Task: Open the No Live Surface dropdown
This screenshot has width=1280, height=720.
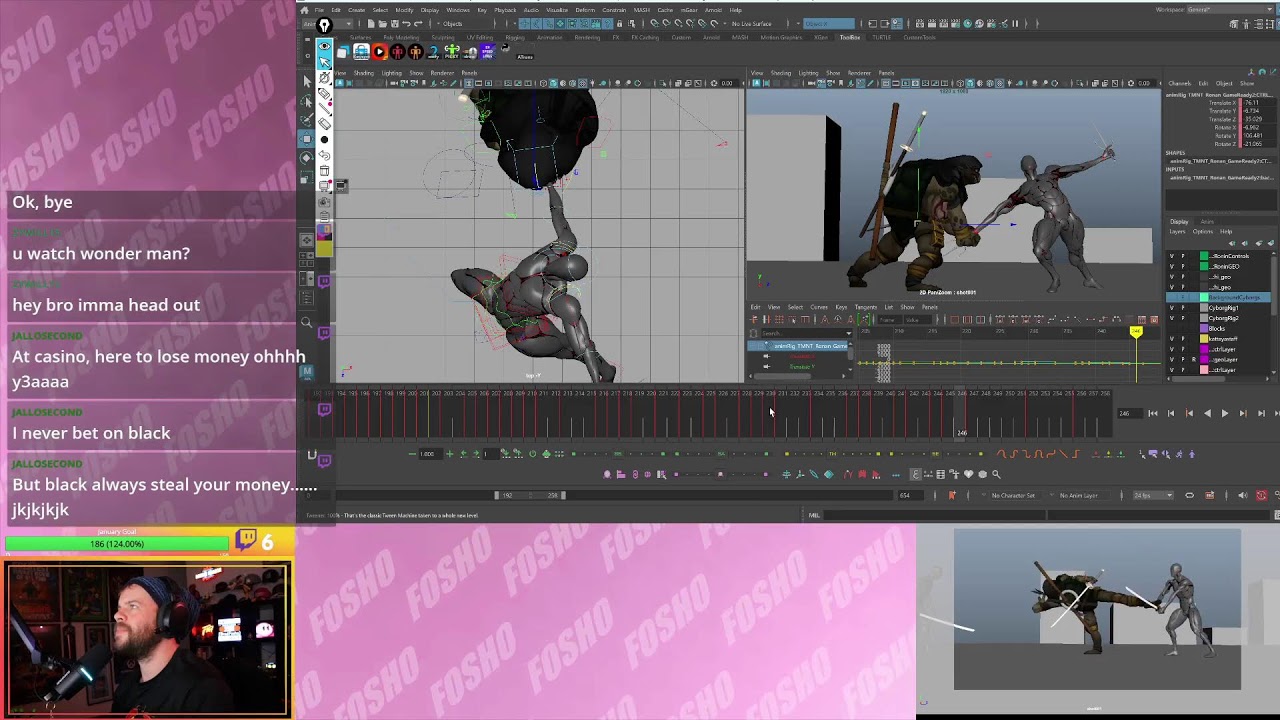Action: 755,24
